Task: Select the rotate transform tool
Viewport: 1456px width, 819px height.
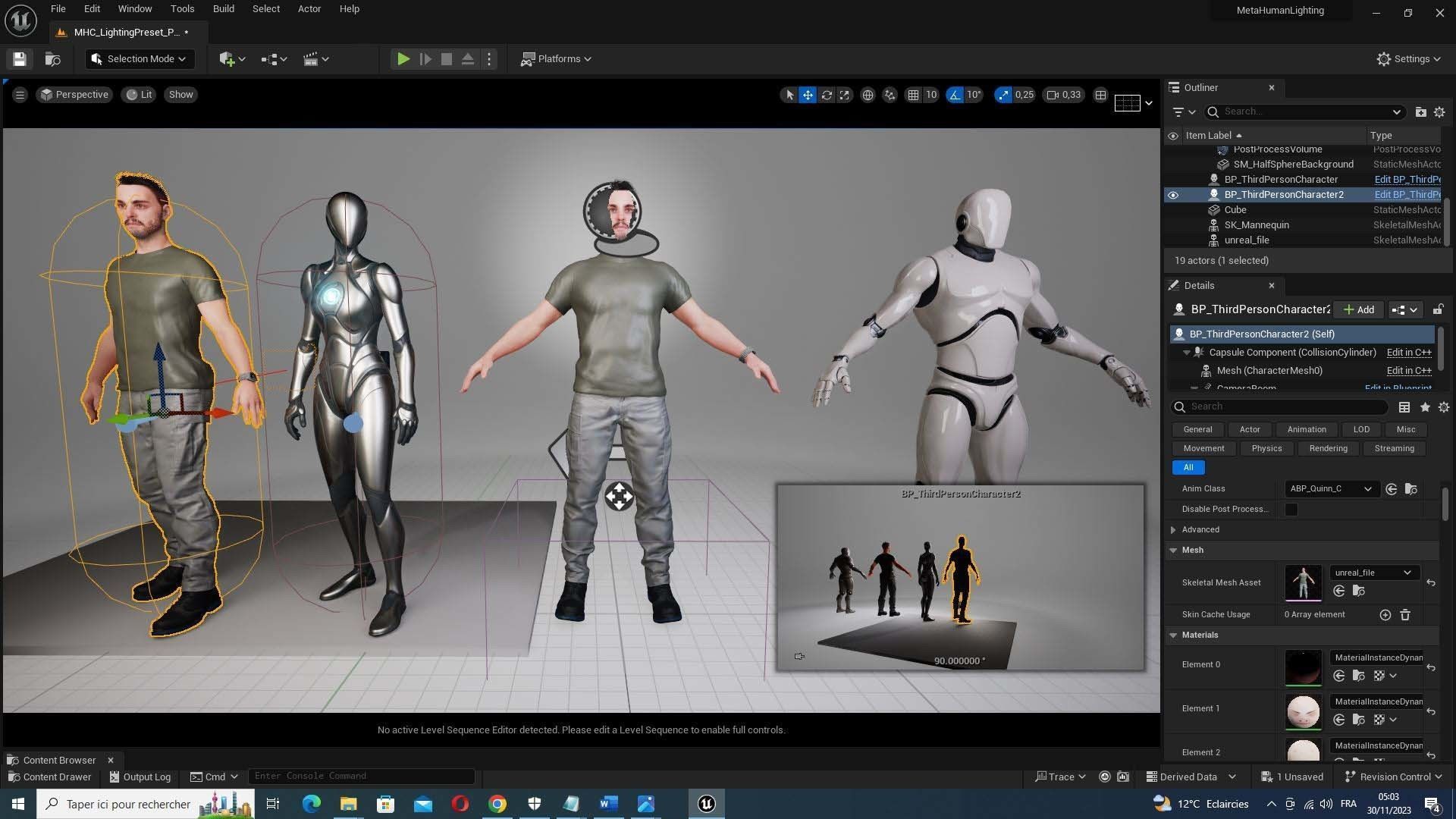Action: pos(827,95)
